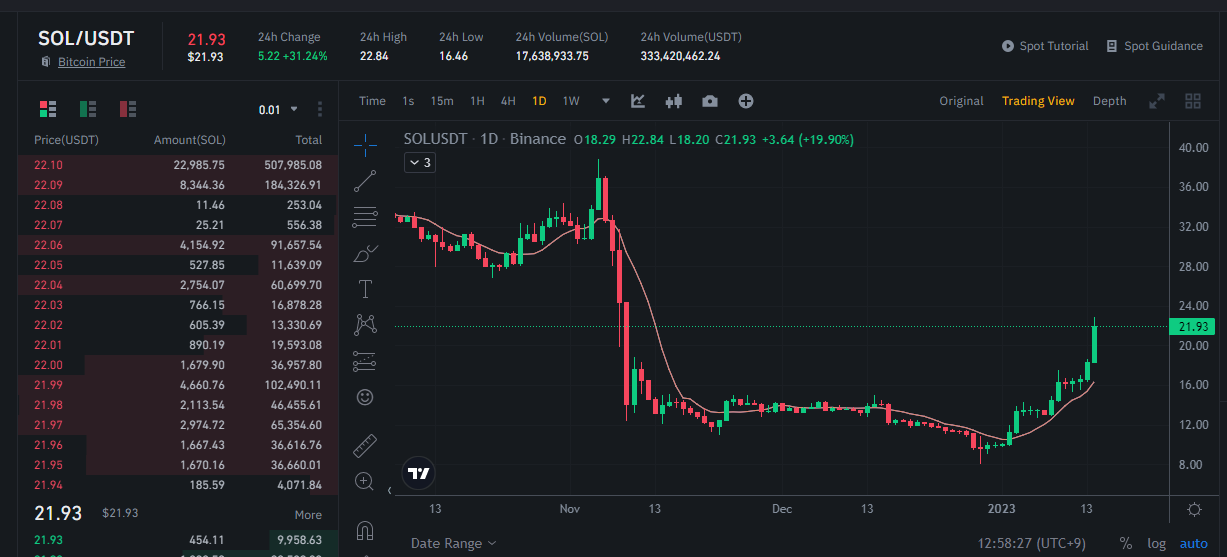Select the text annotation tool

point(365,289)
